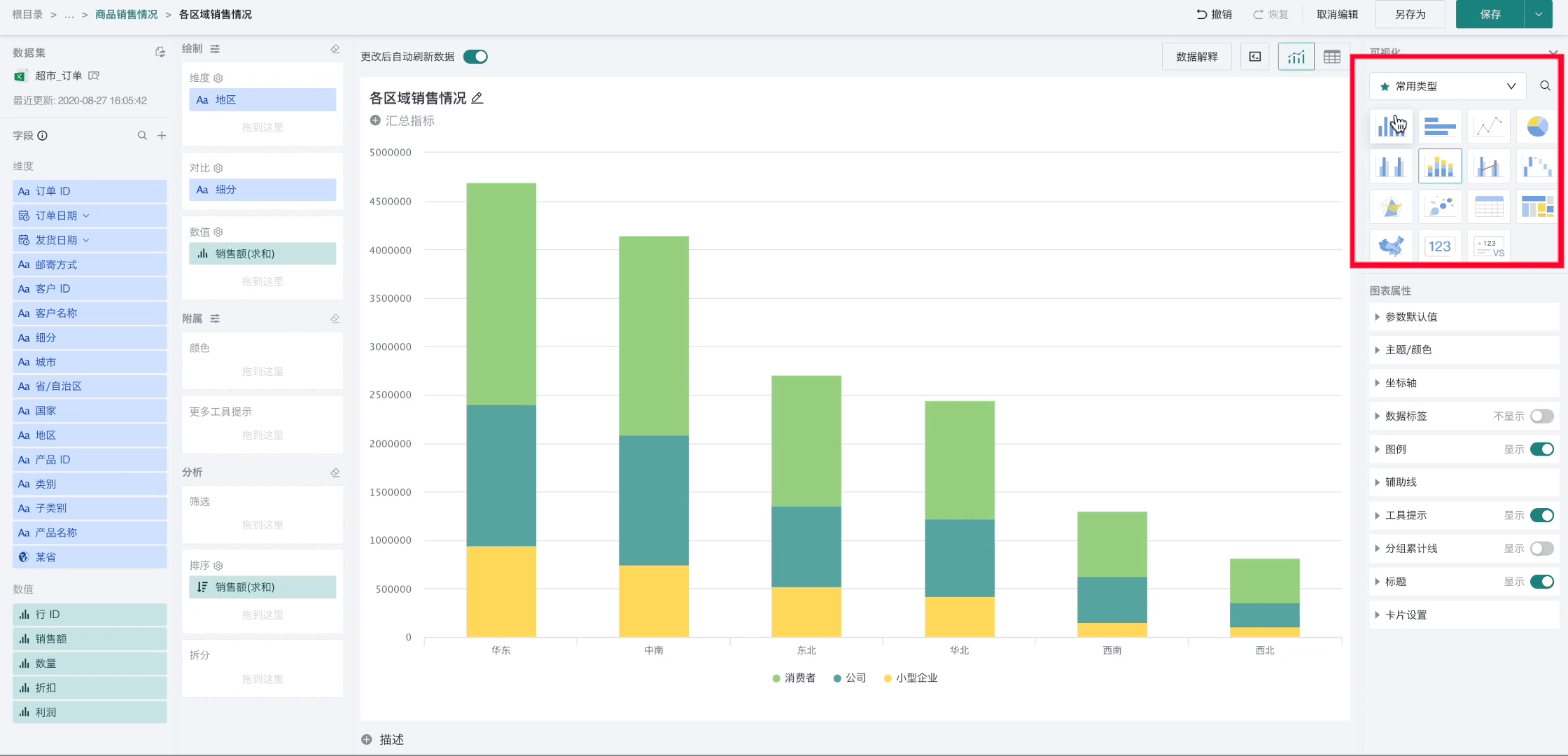The height and width of the screenshot is (756, 1568).
Task: Select the radar chart type
Action: click(1390, 206)
